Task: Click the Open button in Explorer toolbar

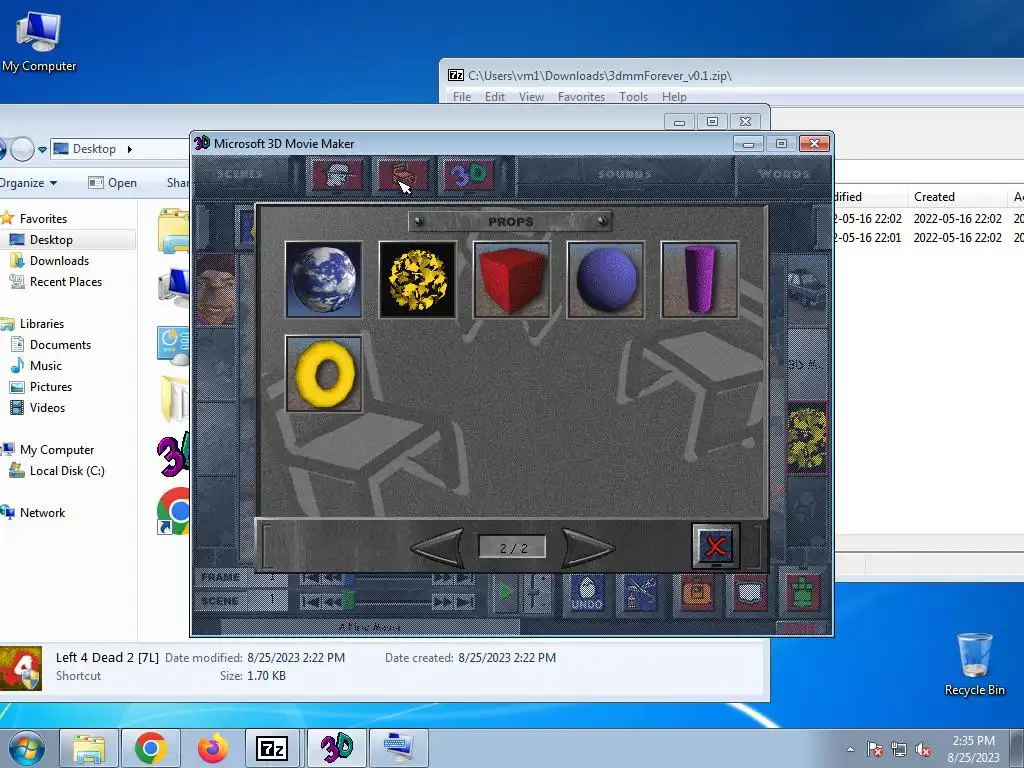Action: click(113, 183)
